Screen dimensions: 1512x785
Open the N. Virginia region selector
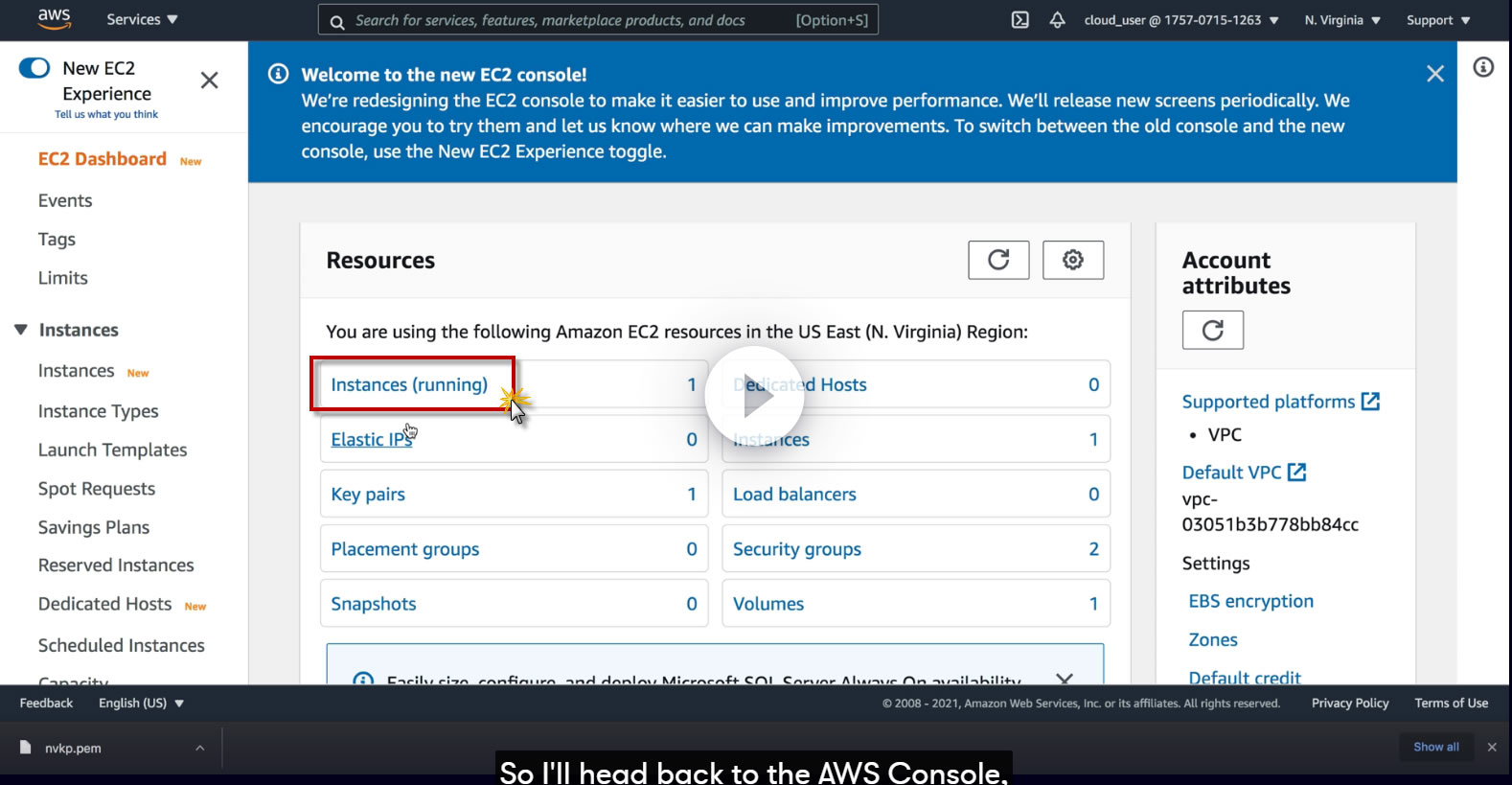[x=1342, y=20]
